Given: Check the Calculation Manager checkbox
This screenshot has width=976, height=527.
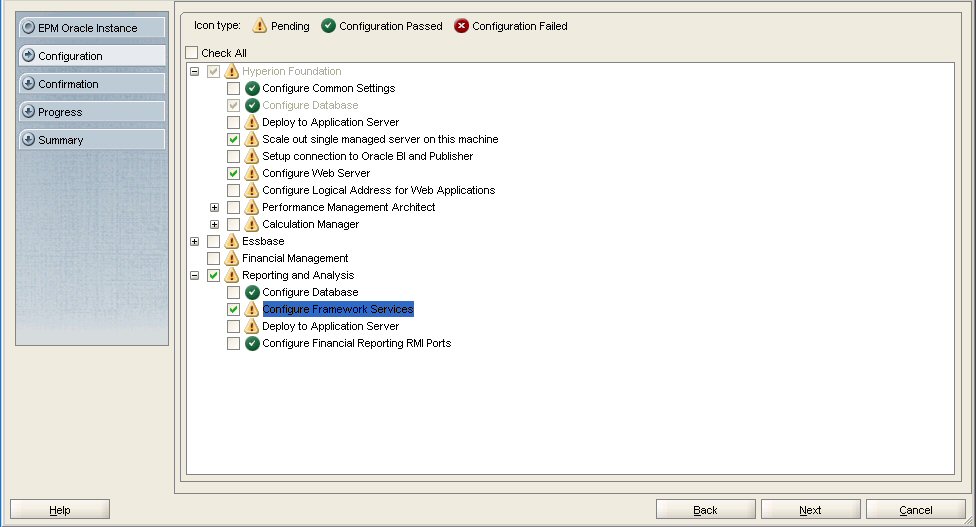Looking at the screenshot, I should coord(233,224).
